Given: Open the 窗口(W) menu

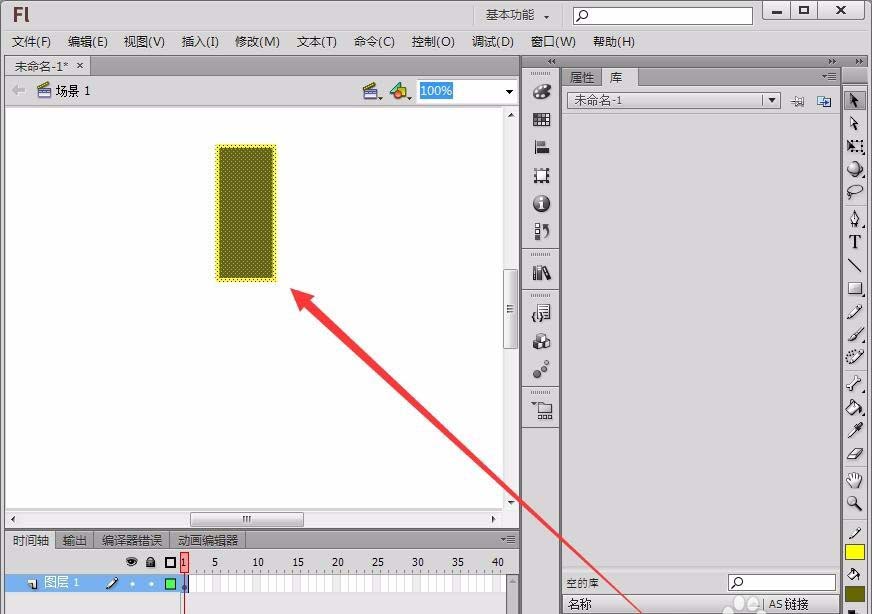Looking at the screenshot, I should click(553, 42).
